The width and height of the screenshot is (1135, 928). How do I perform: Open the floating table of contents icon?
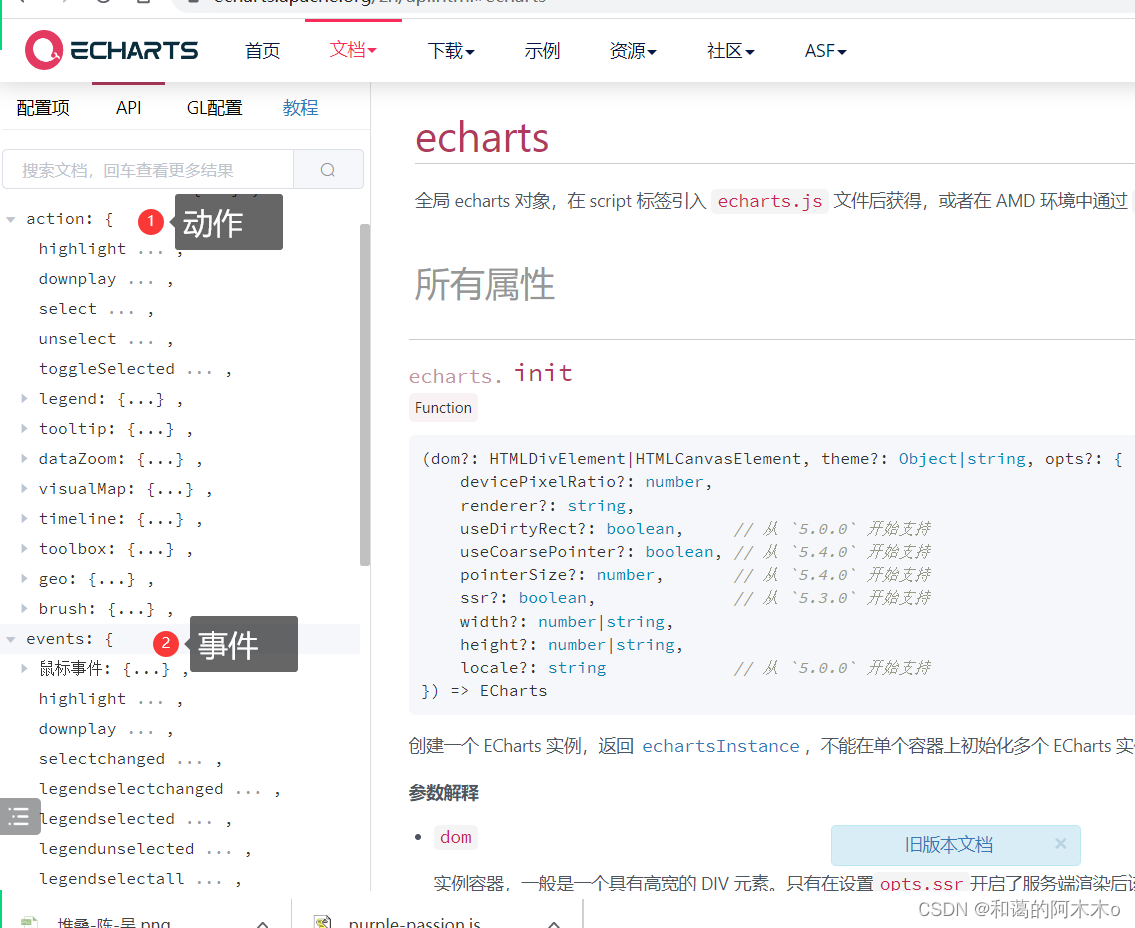[20, 817]
